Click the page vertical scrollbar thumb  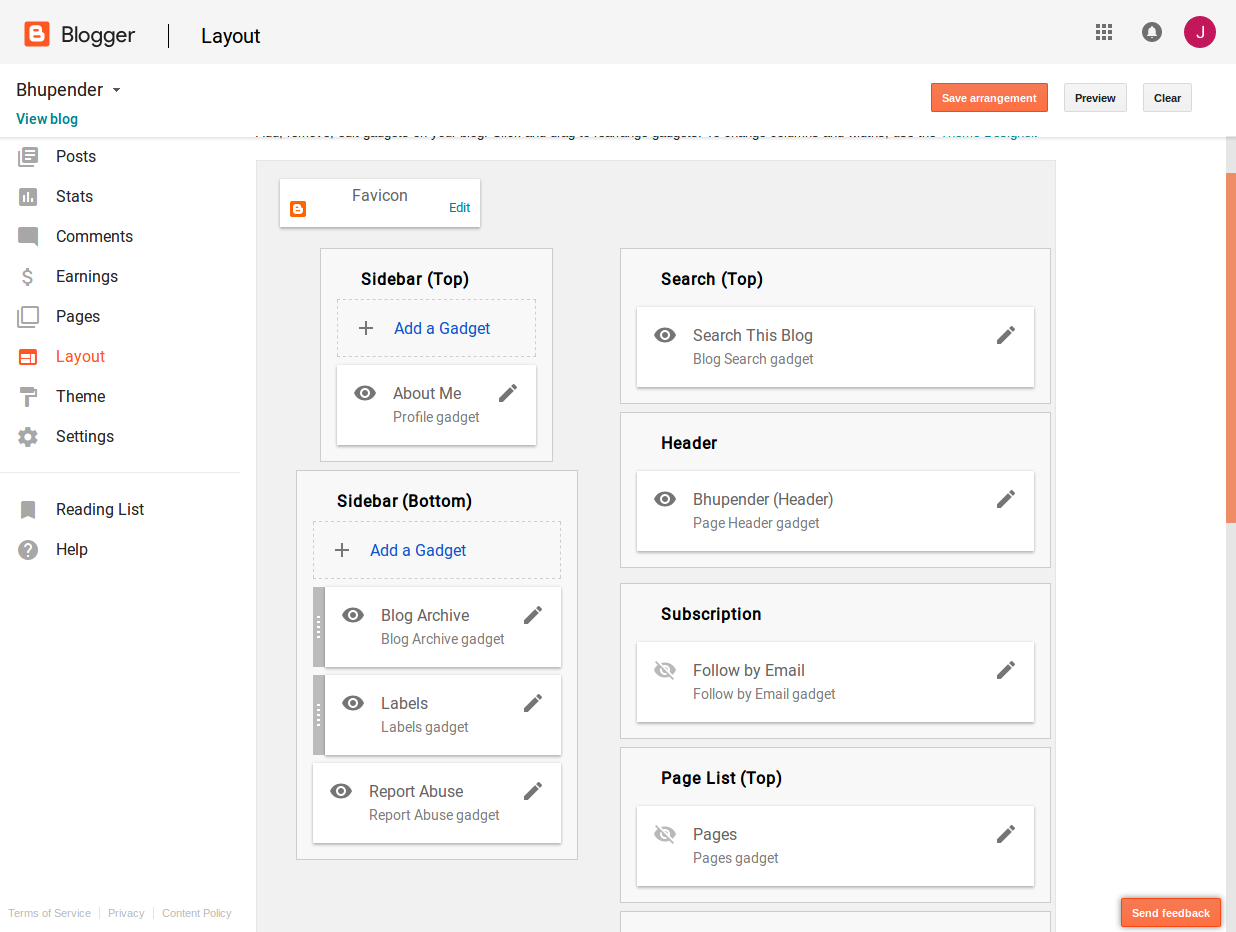pos(1231,347)
